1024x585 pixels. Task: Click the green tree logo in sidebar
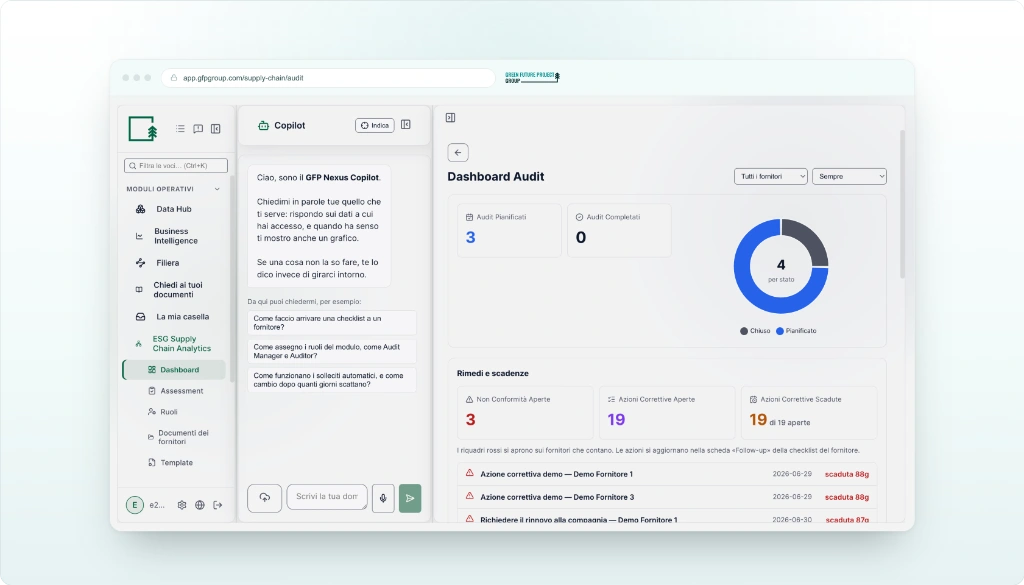coord(143,129)
